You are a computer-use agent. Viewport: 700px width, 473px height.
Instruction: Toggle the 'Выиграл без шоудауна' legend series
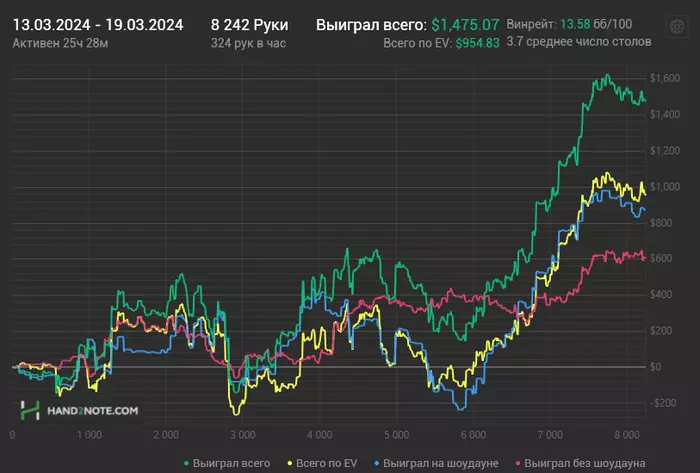pyautogui.click(x=580, y=463)
